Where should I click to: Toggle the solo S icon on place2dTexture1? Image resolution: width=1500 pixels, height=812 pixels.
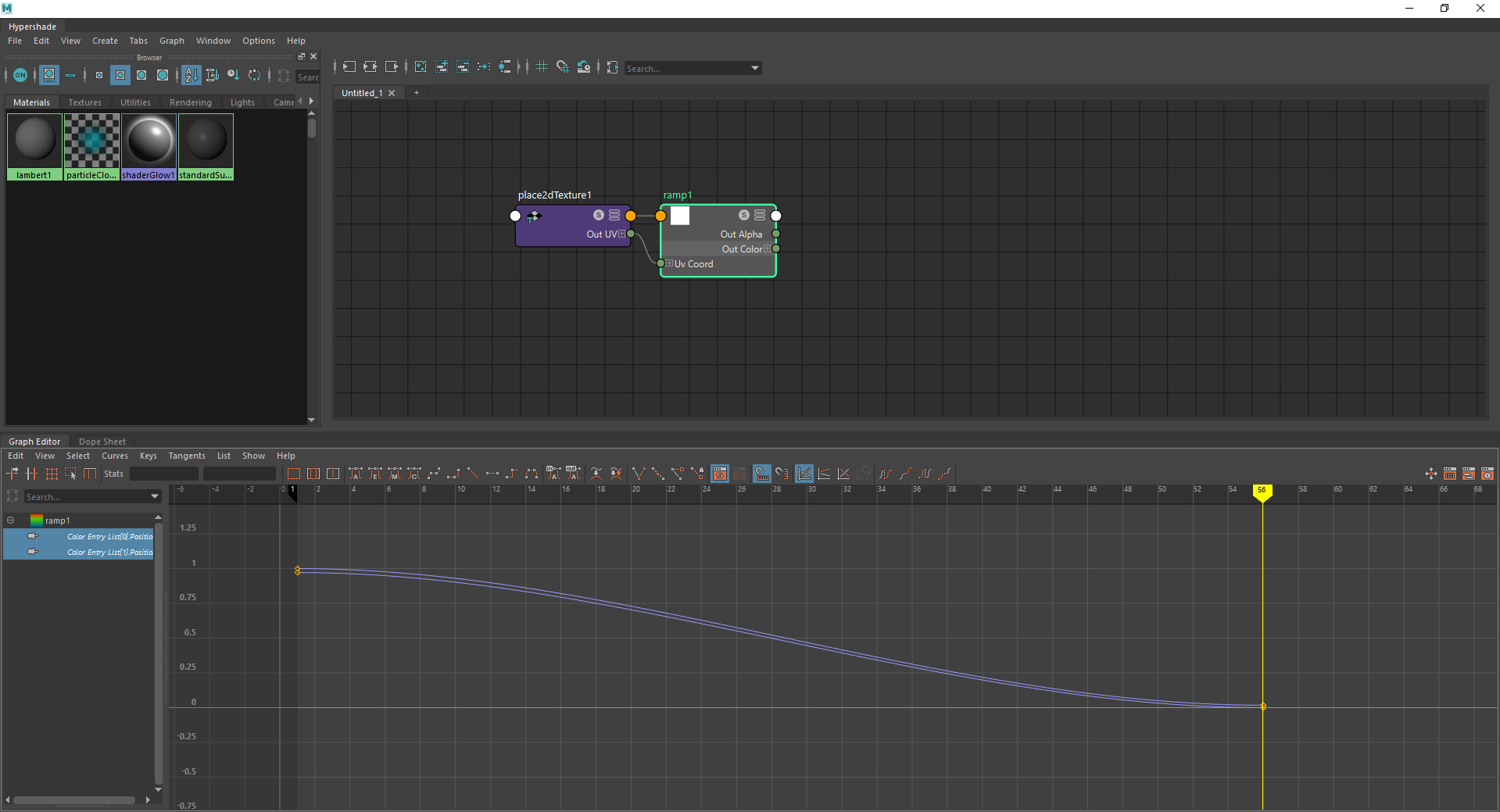[x=599, y=215]
